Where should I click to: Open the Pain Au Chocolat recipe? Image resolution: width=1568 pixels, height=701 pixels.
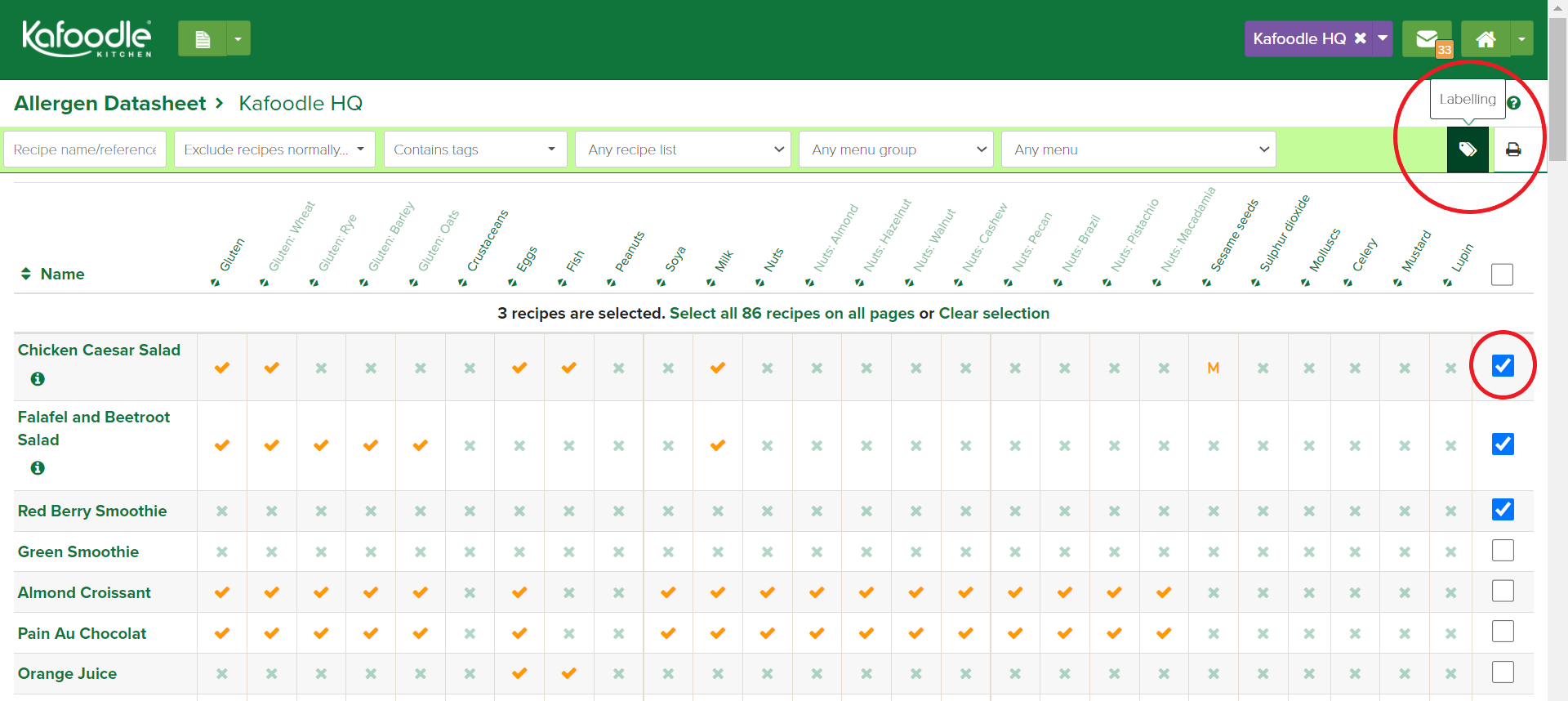tap(82, 634)
